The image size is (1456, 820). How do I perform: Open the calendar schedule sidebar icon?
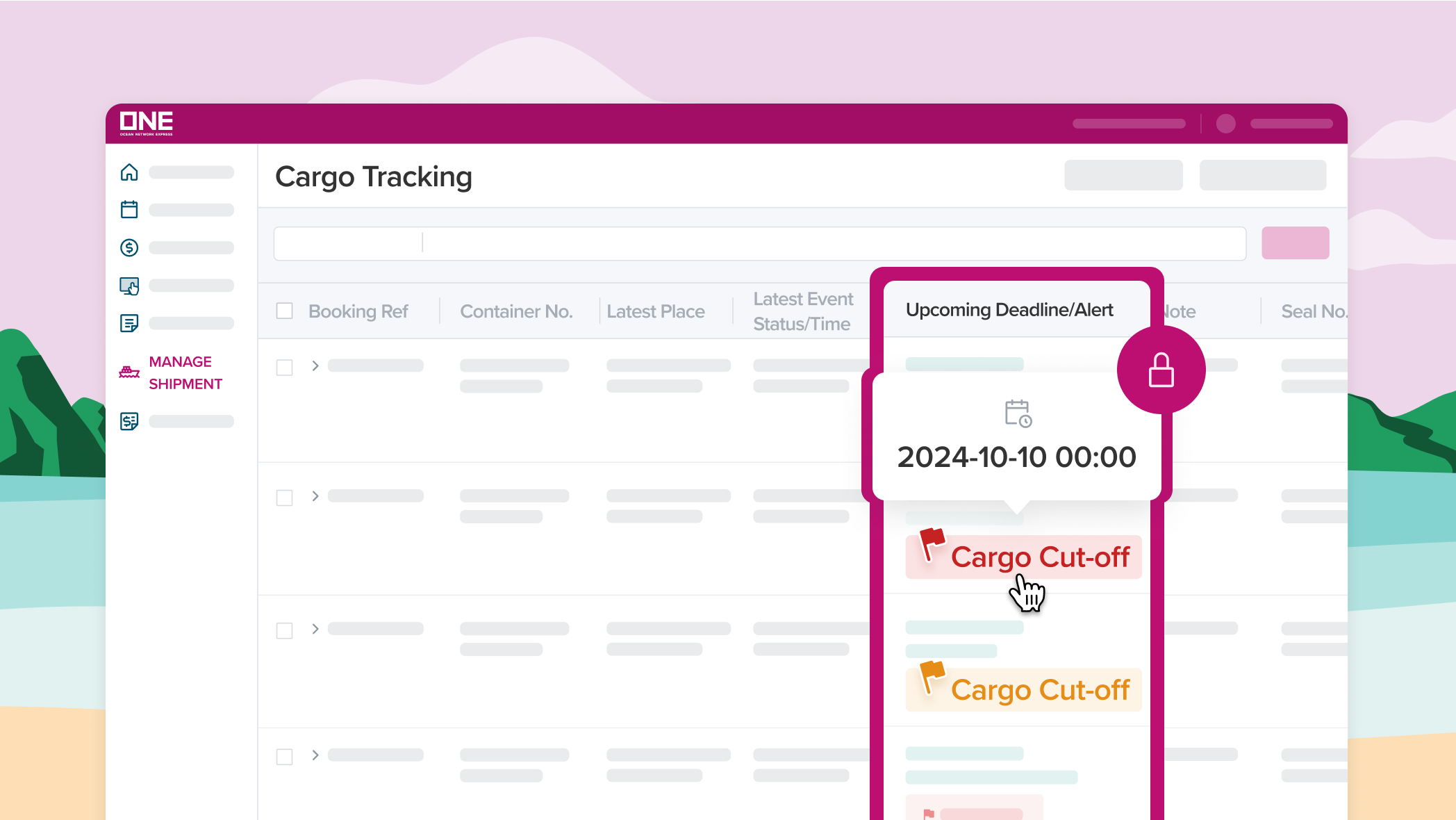[x=129, y=209]
